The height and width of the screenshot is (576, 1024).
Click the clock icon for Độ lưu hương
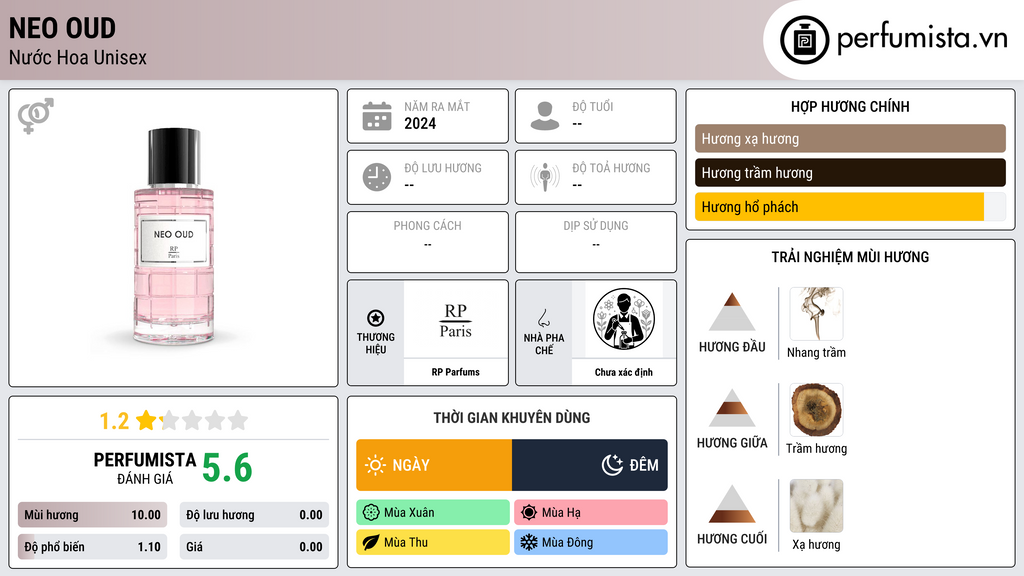tap(377, 177)
